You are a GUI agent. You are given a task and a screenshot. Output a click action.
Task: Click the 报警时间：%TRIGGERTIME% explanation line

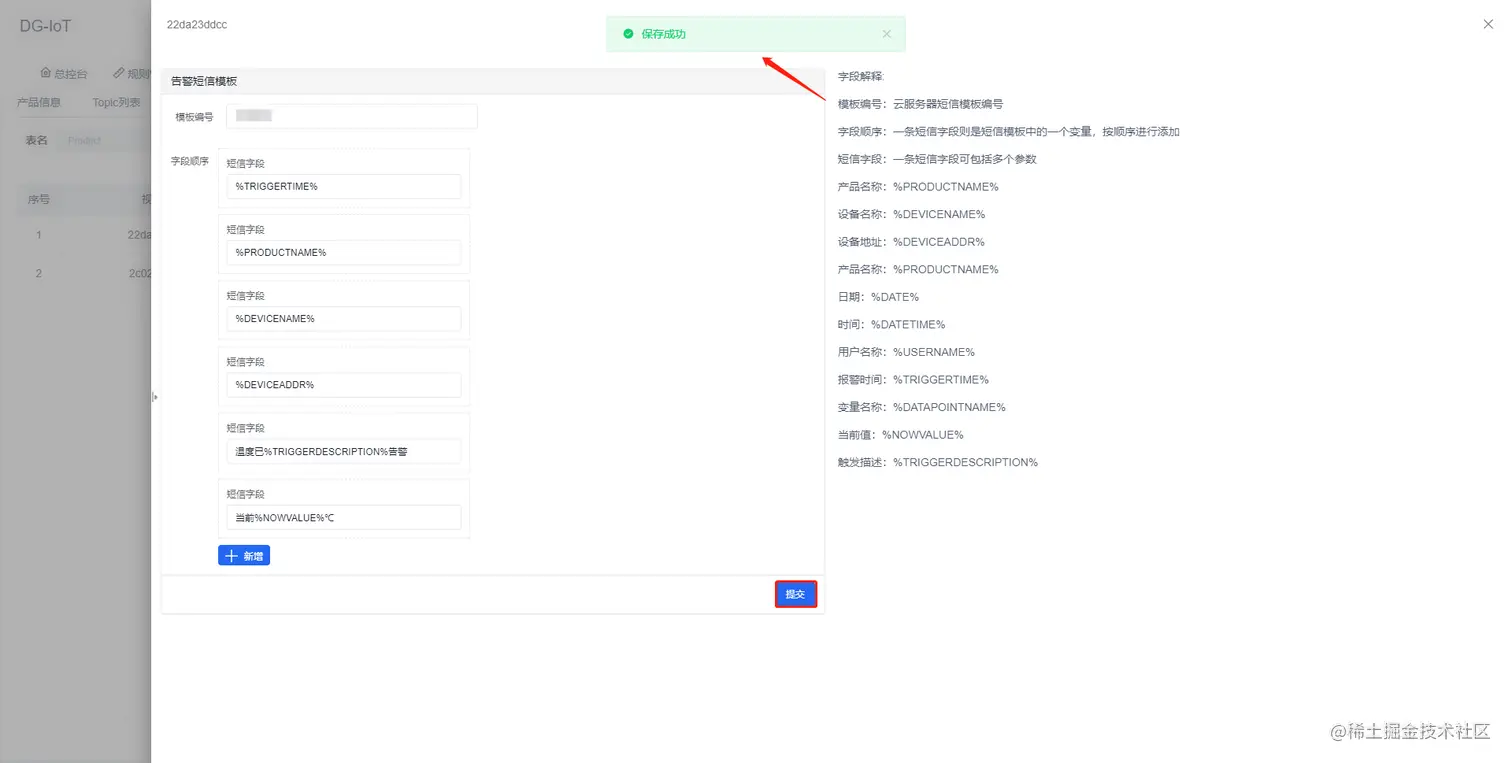(x=913, y=380)
